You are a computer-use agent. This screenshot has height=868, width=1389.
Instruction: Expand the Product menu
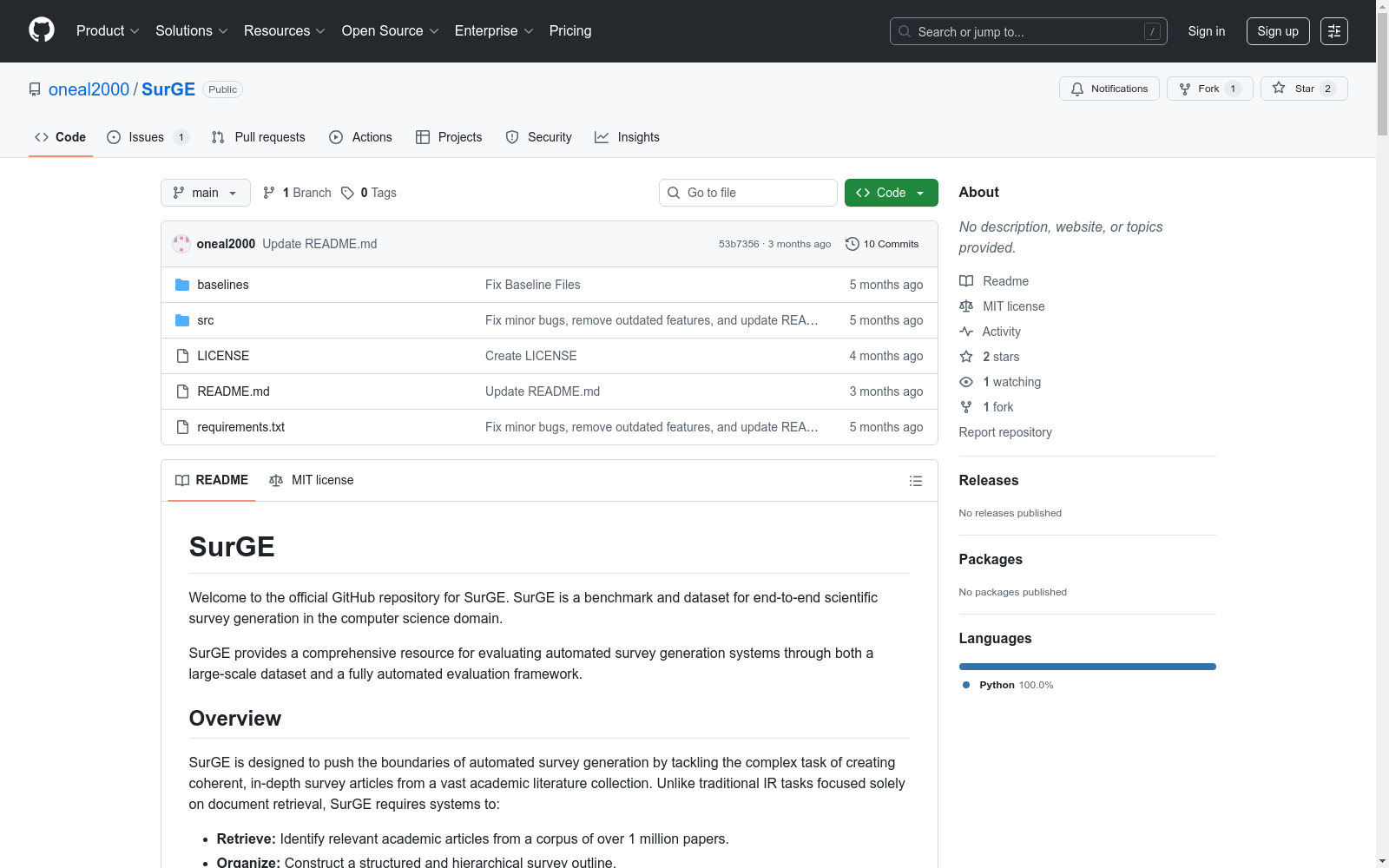(x=108, y=31)
